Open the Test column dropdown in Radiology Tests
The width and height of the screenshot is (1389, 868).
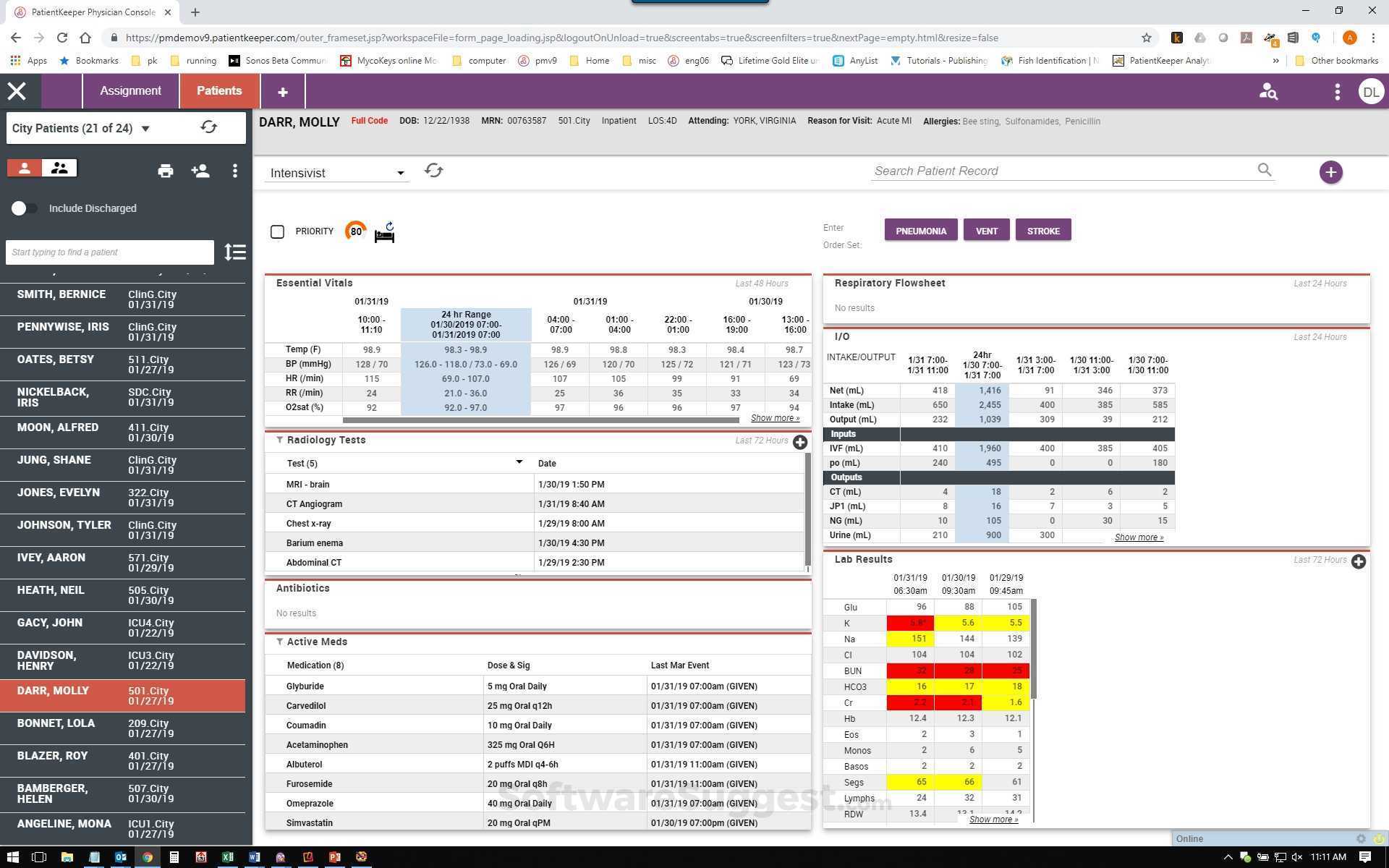pos(519,461)
